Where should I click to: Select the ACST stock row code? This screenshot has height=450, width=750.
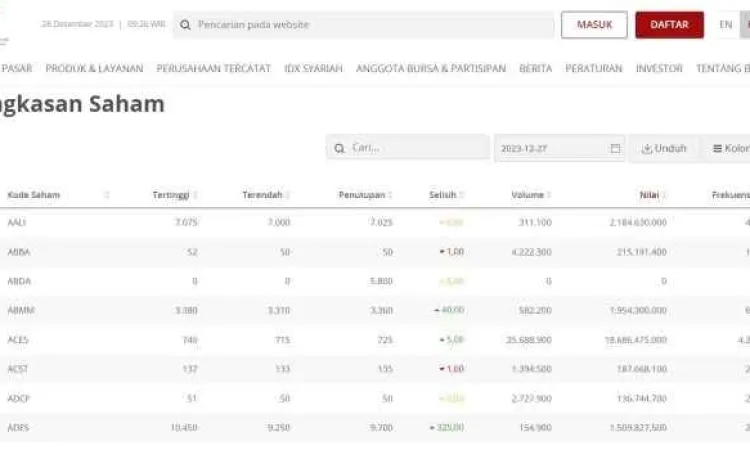click(18, 369)
